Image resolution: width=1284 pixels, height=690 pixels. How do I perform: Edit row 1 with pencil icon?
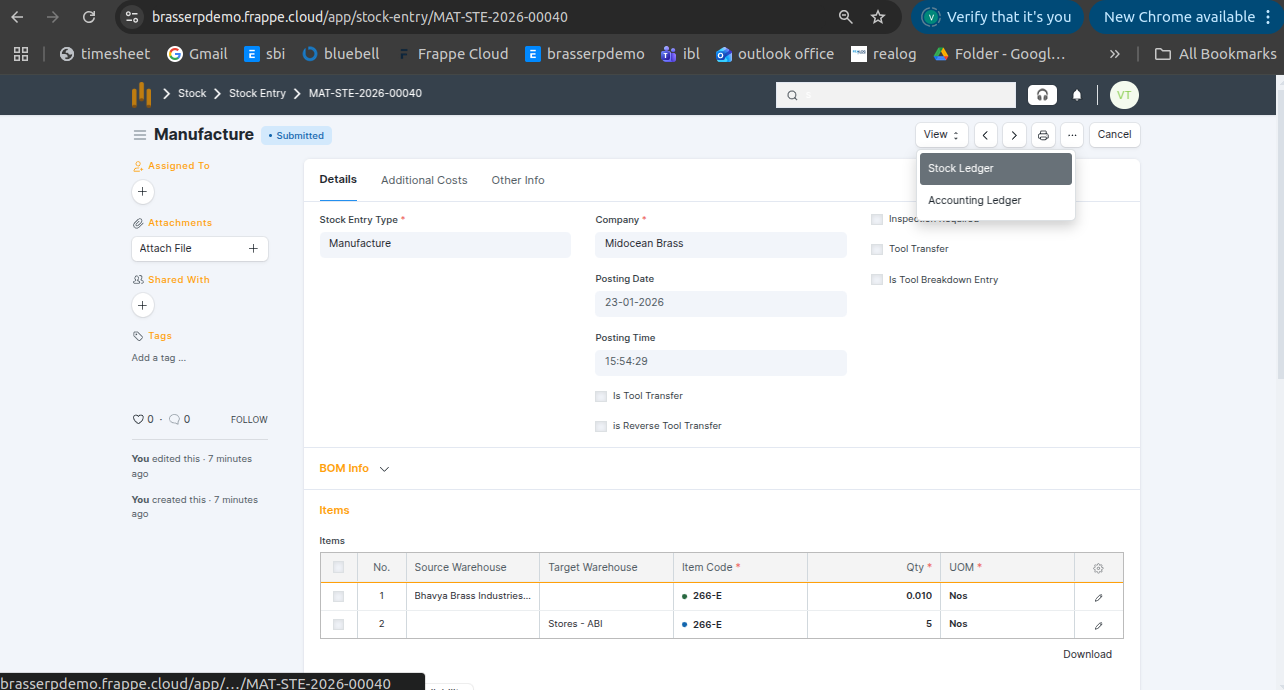point(1098,597)
